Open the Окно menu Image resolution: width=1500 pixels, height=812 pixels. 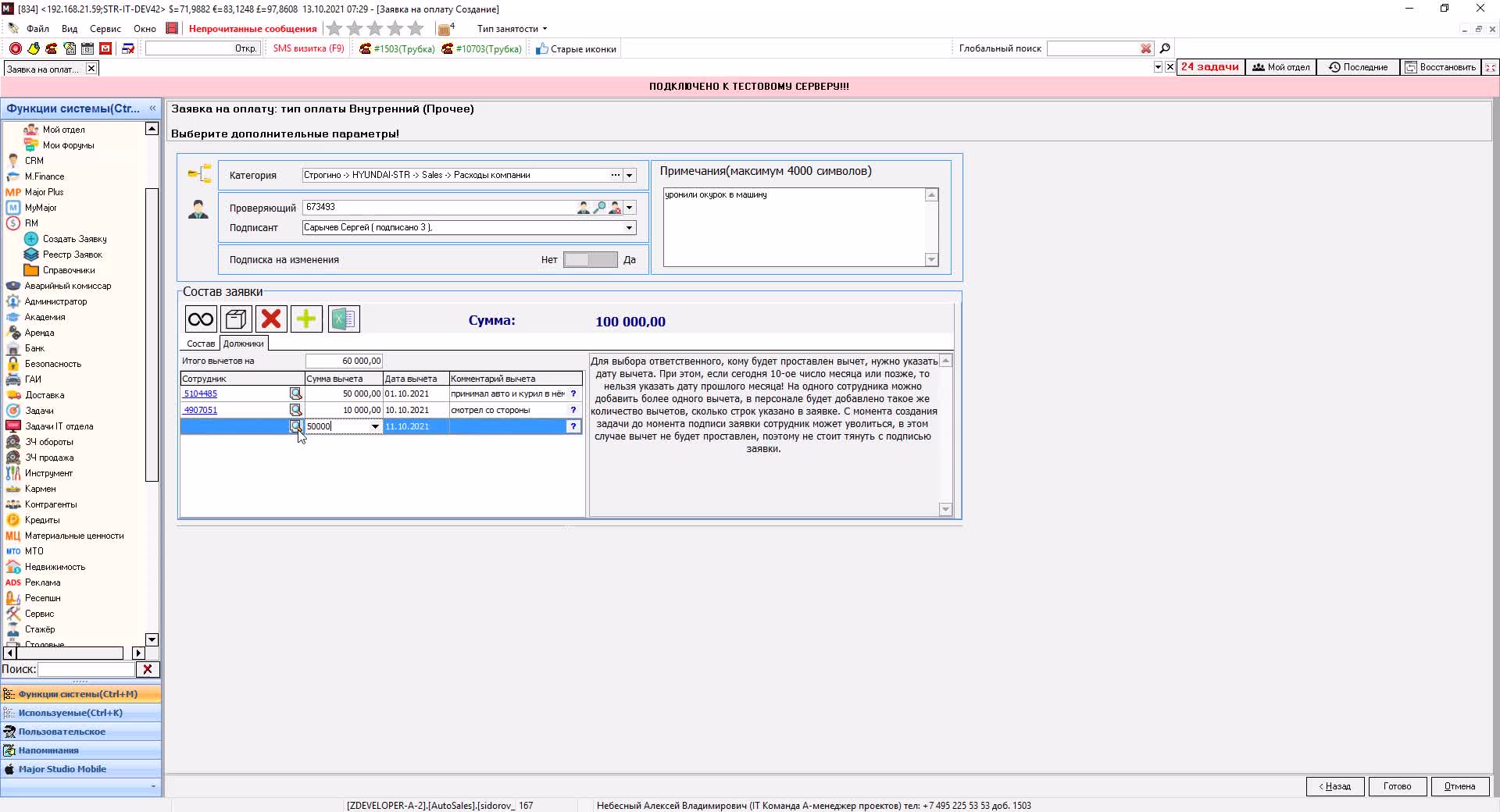145,29
